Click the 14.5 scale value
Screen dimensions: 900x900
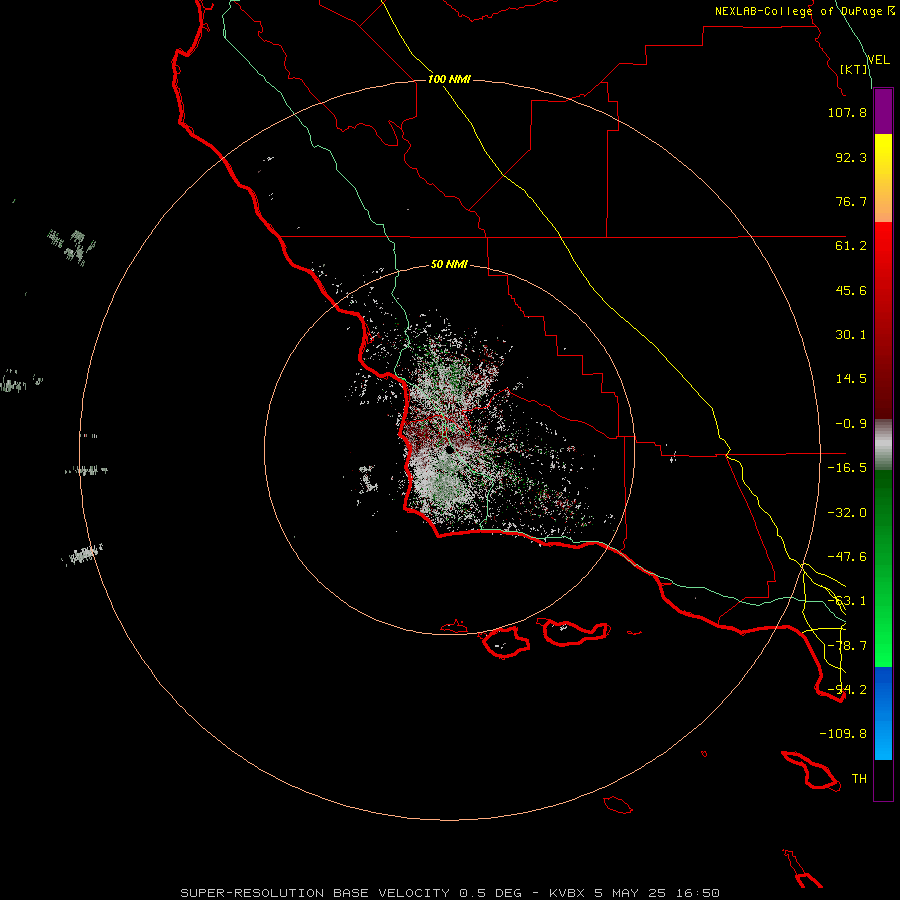tap(851, 379)
